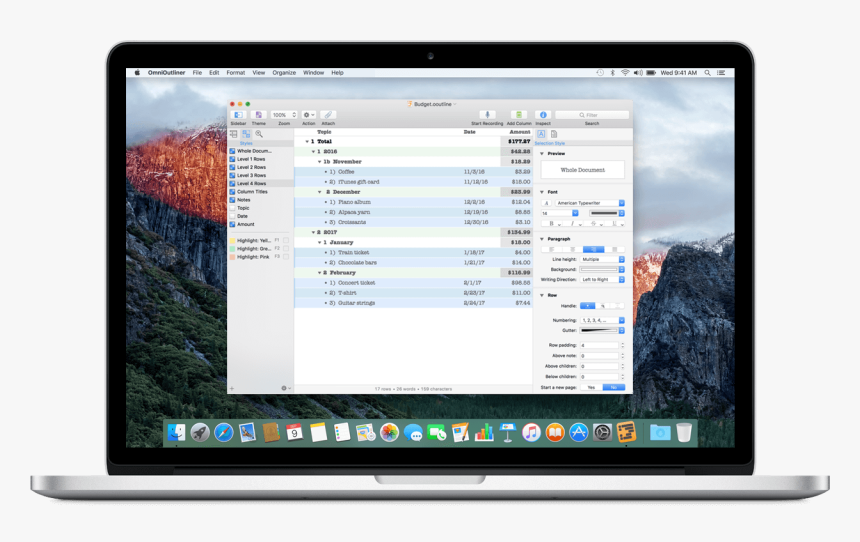
Task: Open the Theme picker in toolbar
Action: [x=258, y=115]
